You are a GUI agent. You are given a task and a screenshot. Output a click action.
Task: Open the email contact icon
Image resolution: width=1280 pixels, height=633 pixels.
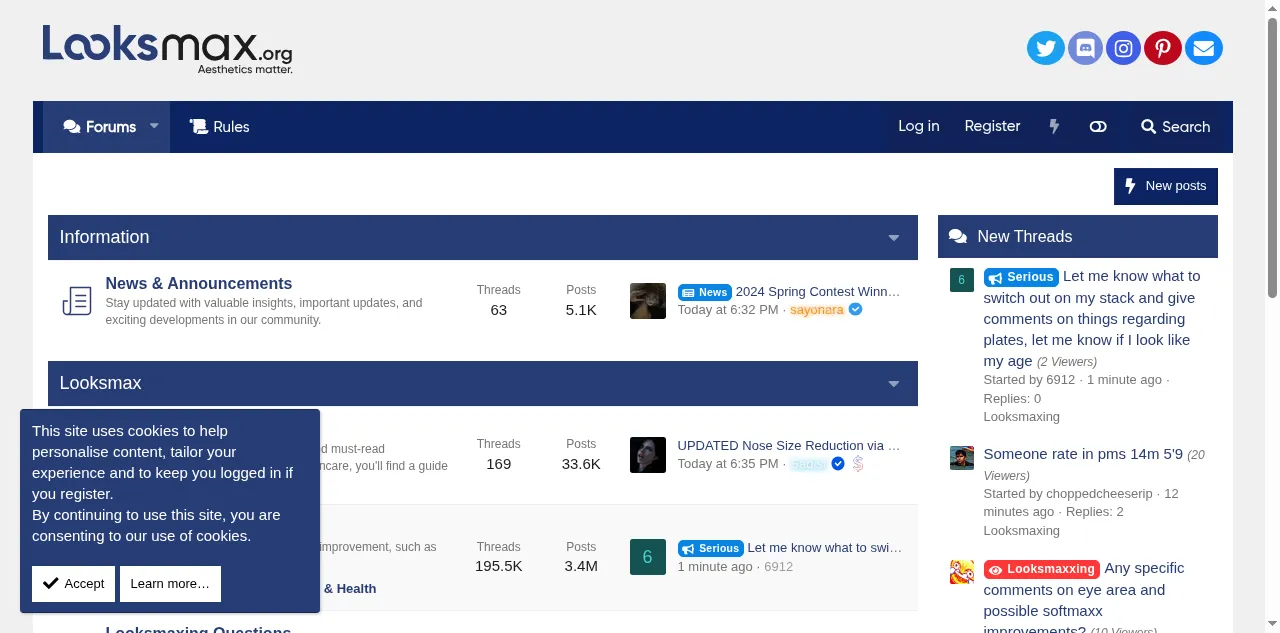[x=1204, y=48]
